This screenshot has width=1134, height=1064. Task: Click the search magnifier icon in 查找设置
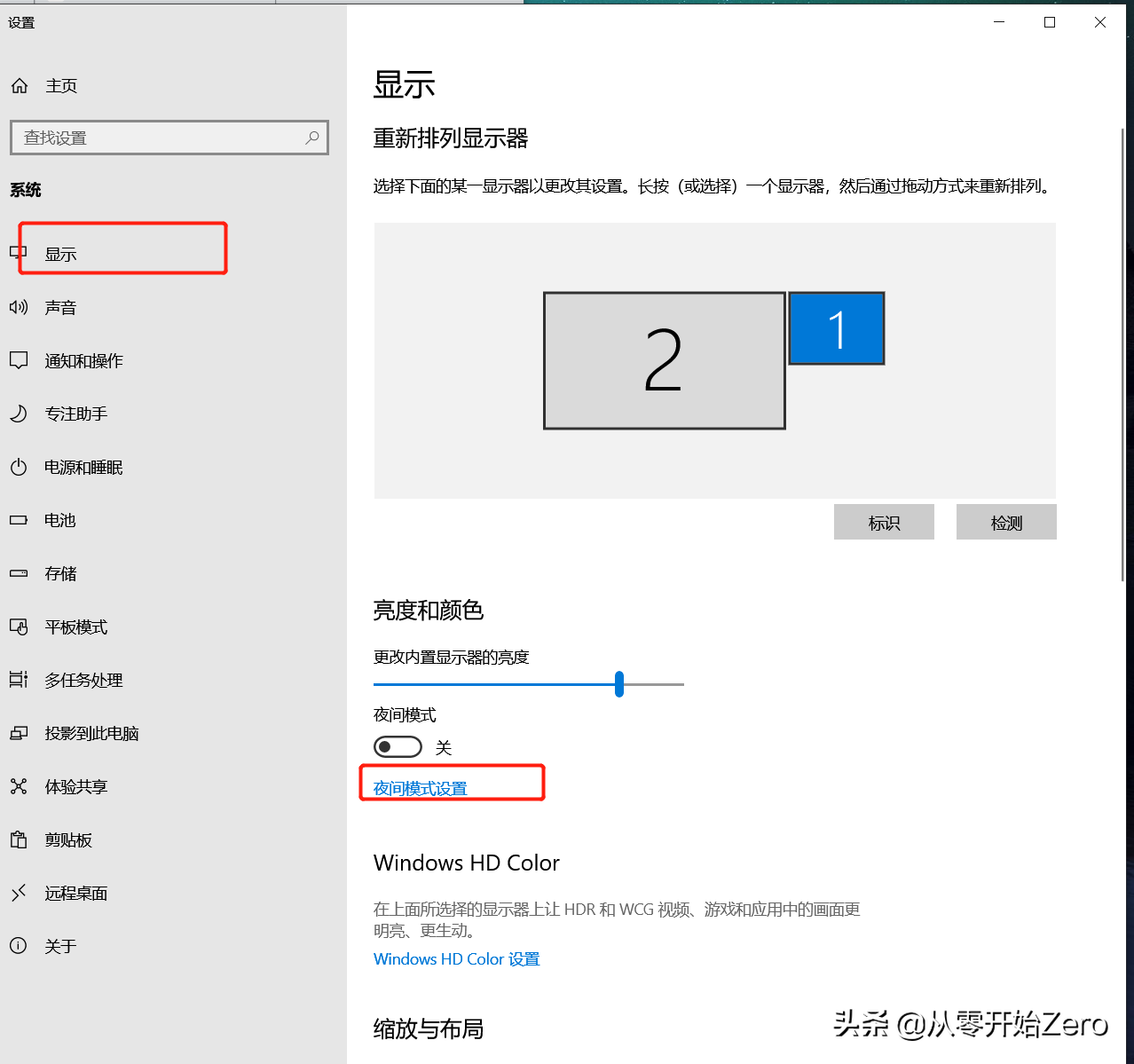pyautogui.click(x=312, y=138)
